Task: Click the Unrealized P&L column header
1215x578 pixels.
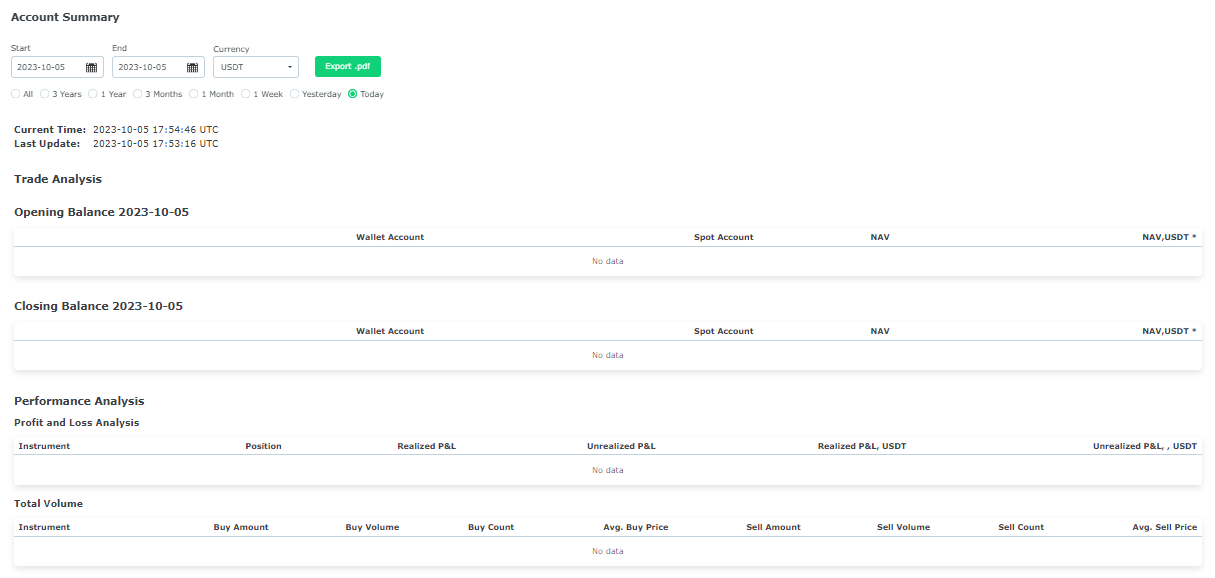Action: pyautogui.click(x=621, y=446)
